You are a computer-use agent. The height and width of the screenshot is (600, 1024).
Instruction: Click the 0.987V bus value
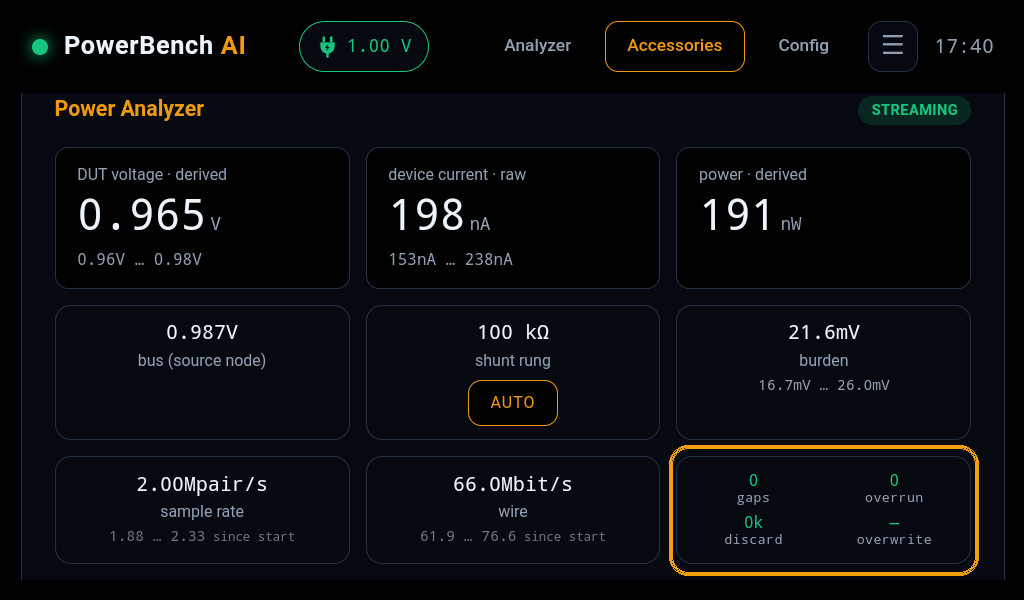click(x=202, y=332)
